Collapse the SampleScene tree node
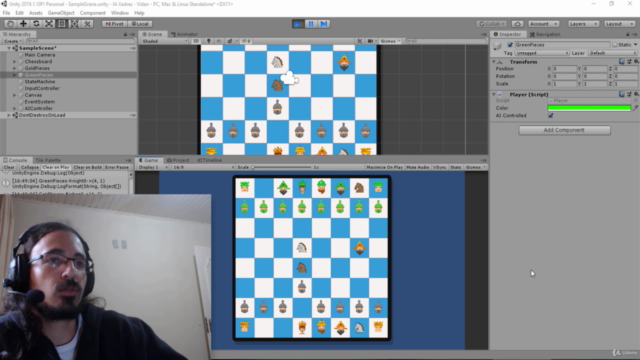640x360 pixels. tap(9, 48)
